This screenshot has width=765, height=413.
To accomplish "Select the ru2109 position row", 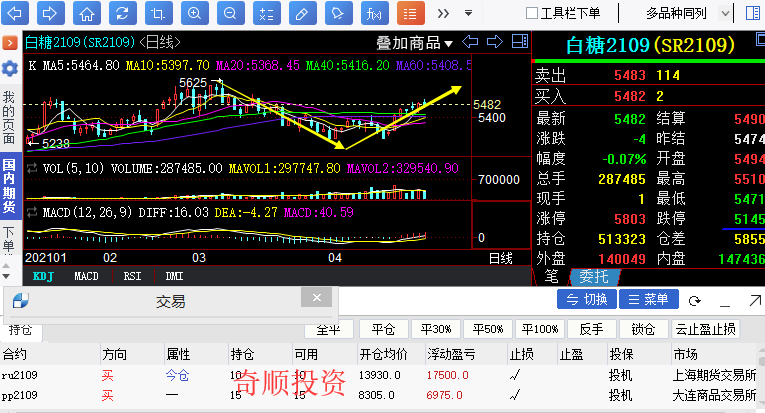I will pyautogui.click(x=380, y=375).
